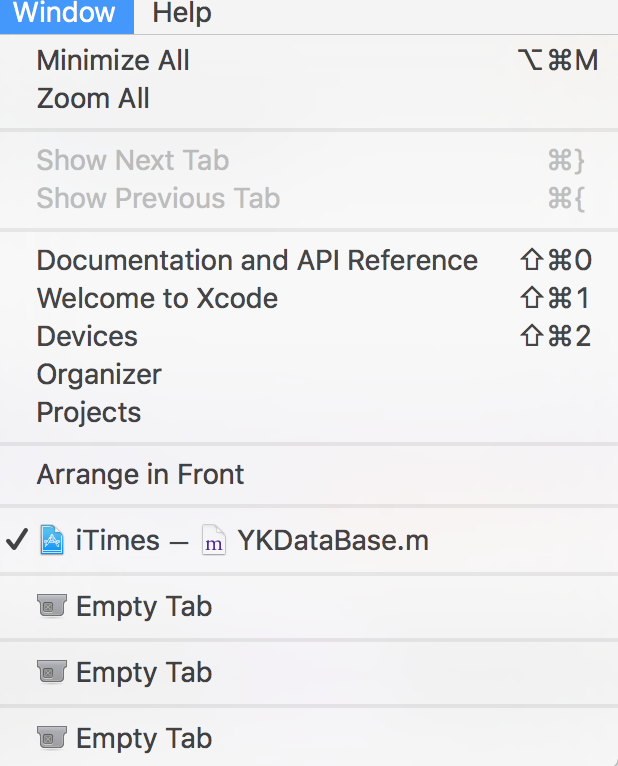Choose Zoom All
This screenshot has height=766, width=618.
tap(93, 99)
